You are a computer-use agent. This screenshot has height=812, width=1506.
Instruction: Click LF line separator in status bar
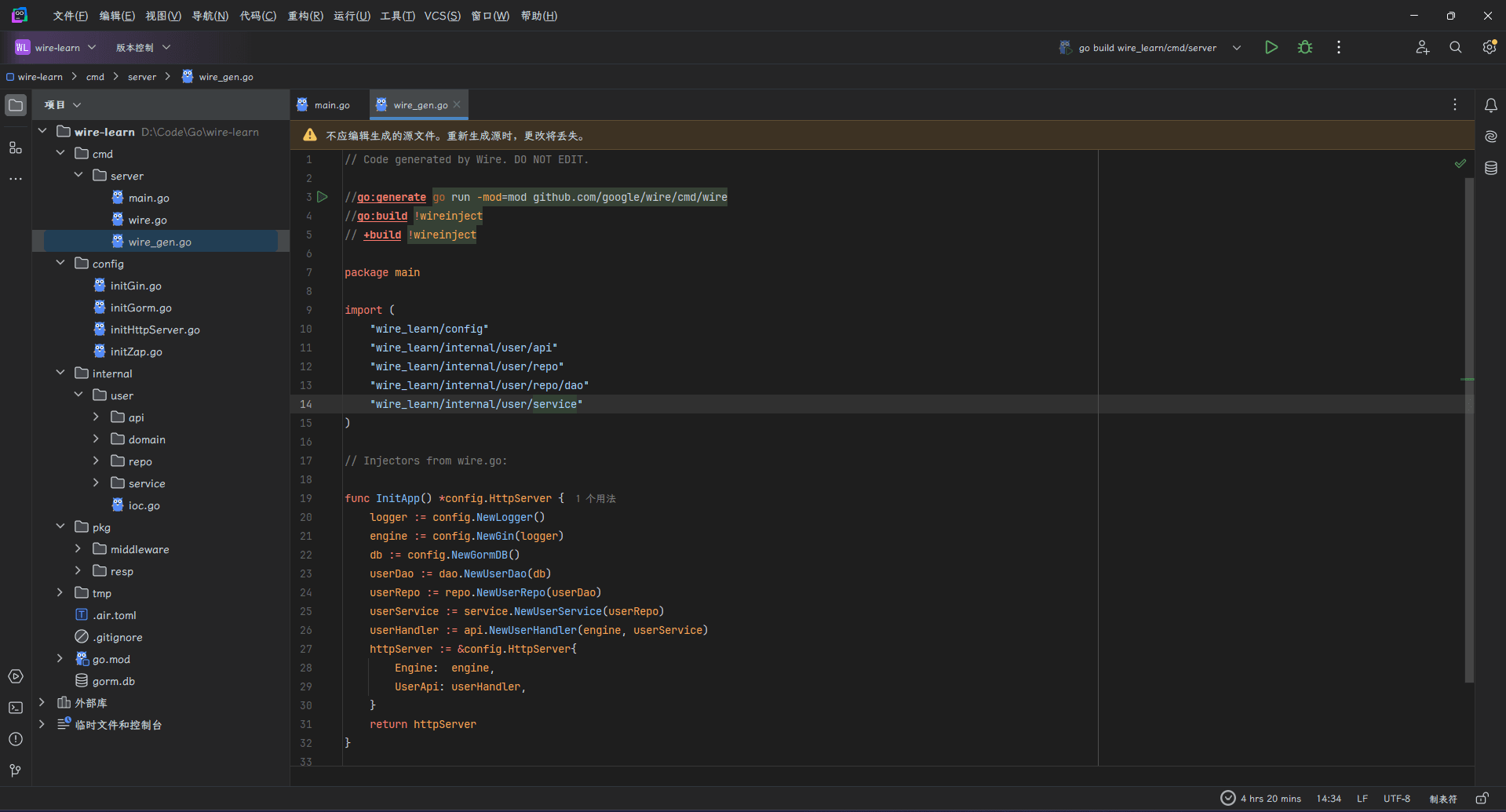[1362, 799]
